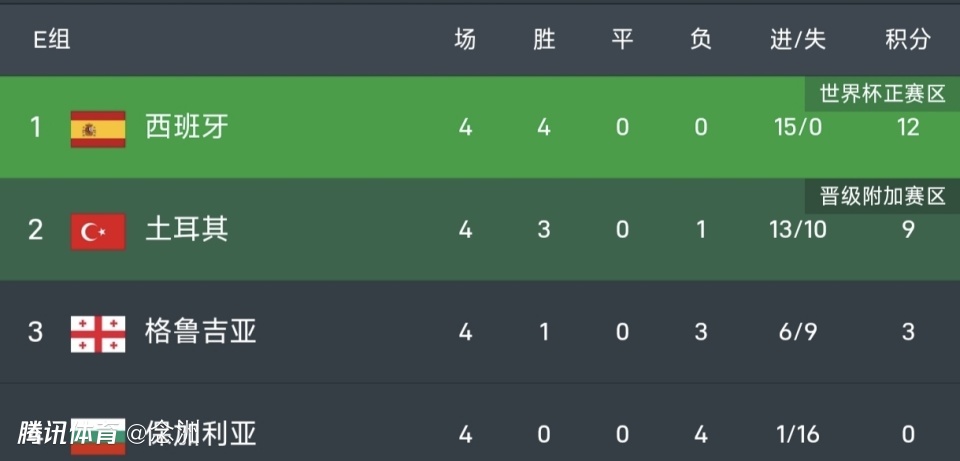Viewport: 960px width, 461px height.
Task: Click the Georgia flag icon
Action: click(x=98, y=333)
